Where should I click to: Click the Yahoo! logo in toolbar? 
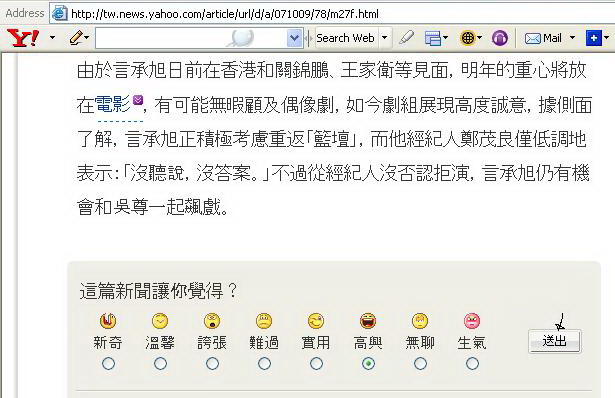[x=24, y=38]
